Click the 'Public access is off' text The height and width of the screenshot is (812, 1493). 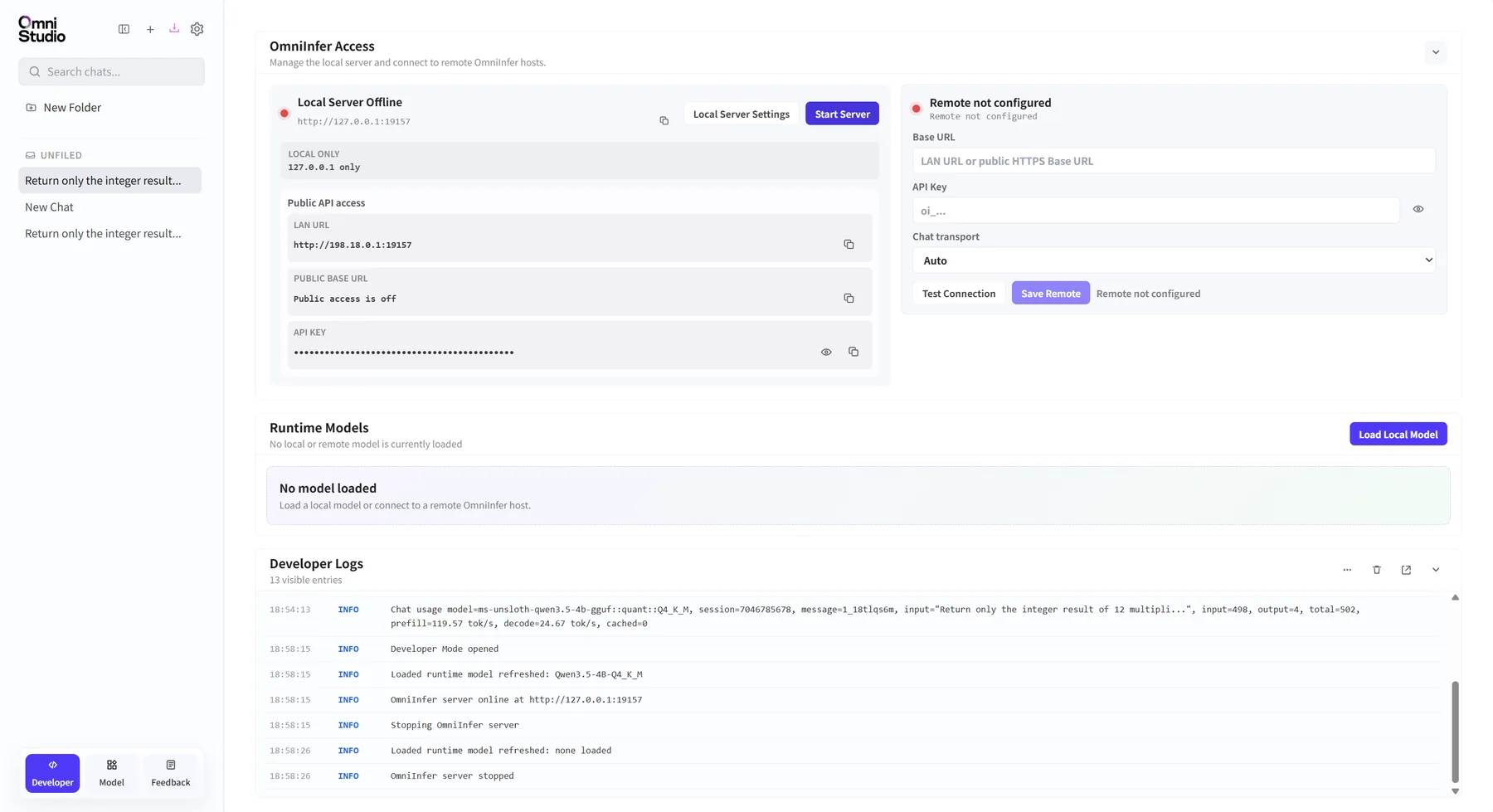345,299
